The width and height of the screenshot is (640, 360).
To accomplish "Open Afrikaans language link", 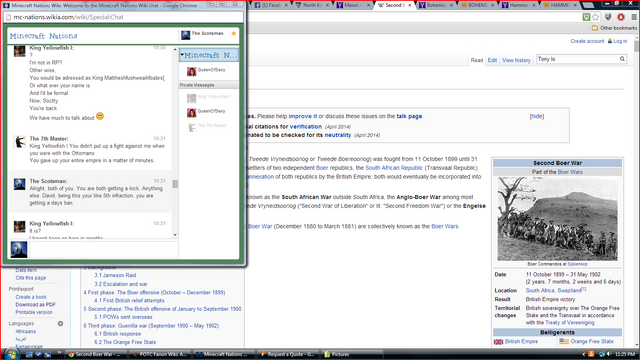I will pyautogui.click(x=25, y=331).
